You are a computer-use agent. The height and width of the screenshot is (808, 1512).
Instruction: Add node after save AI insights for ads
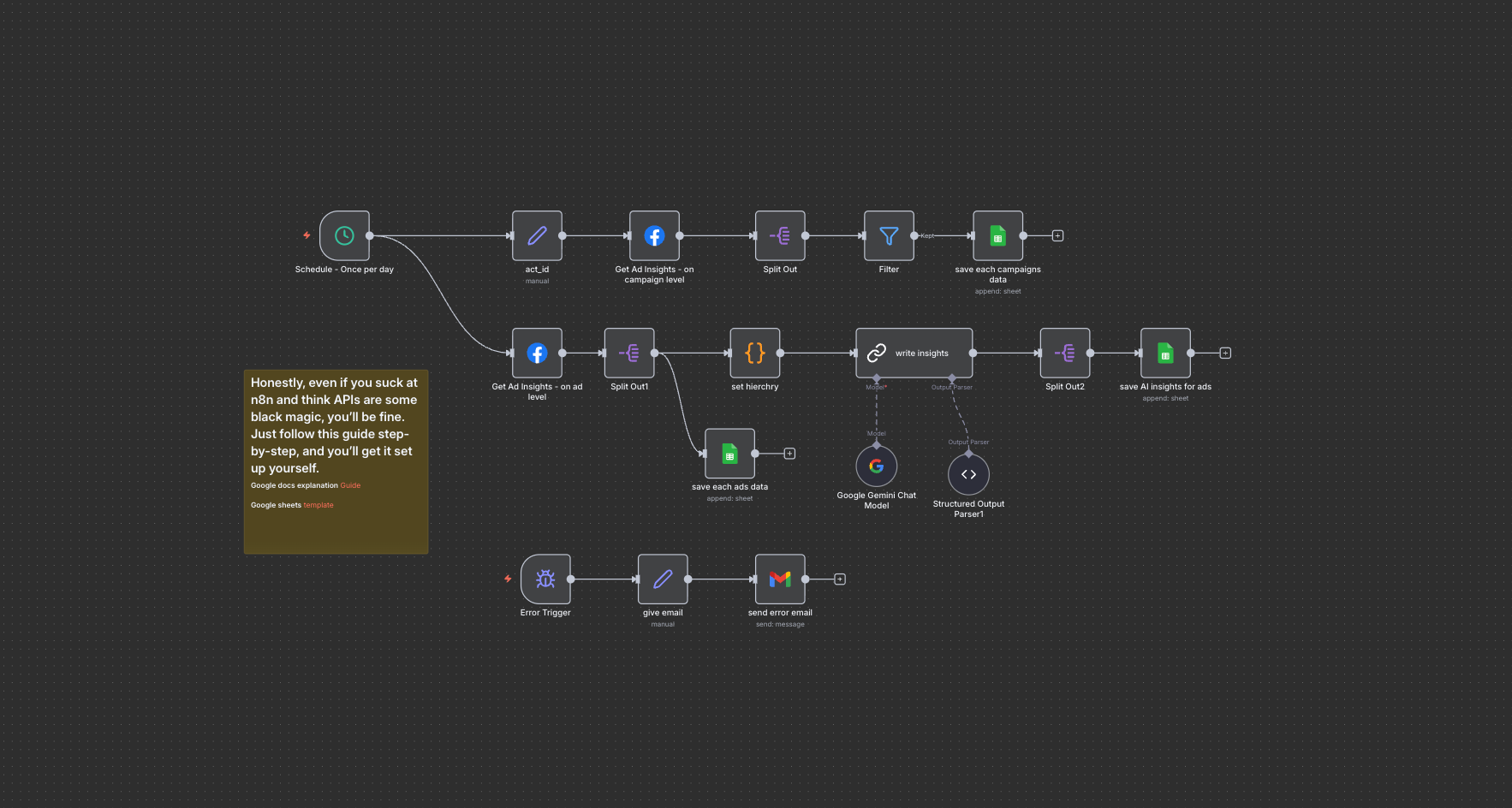click(x=1225, y=353)
